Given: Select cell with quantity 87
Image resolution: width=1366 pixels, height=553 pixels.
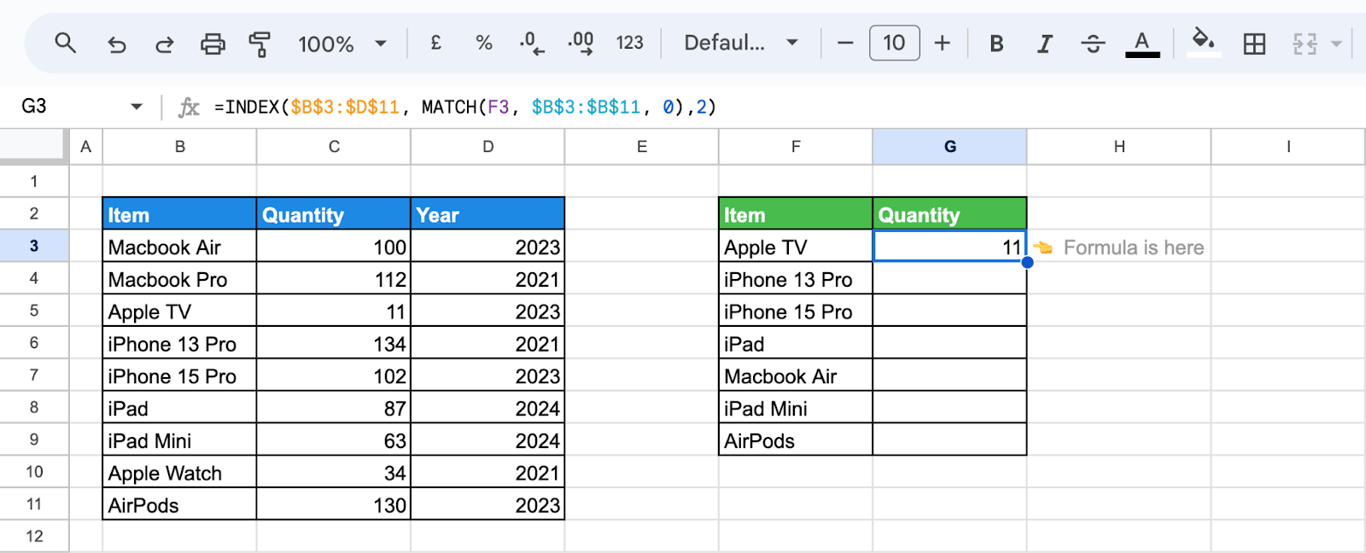Looking at the screenshot, I should tap(333, 408).
